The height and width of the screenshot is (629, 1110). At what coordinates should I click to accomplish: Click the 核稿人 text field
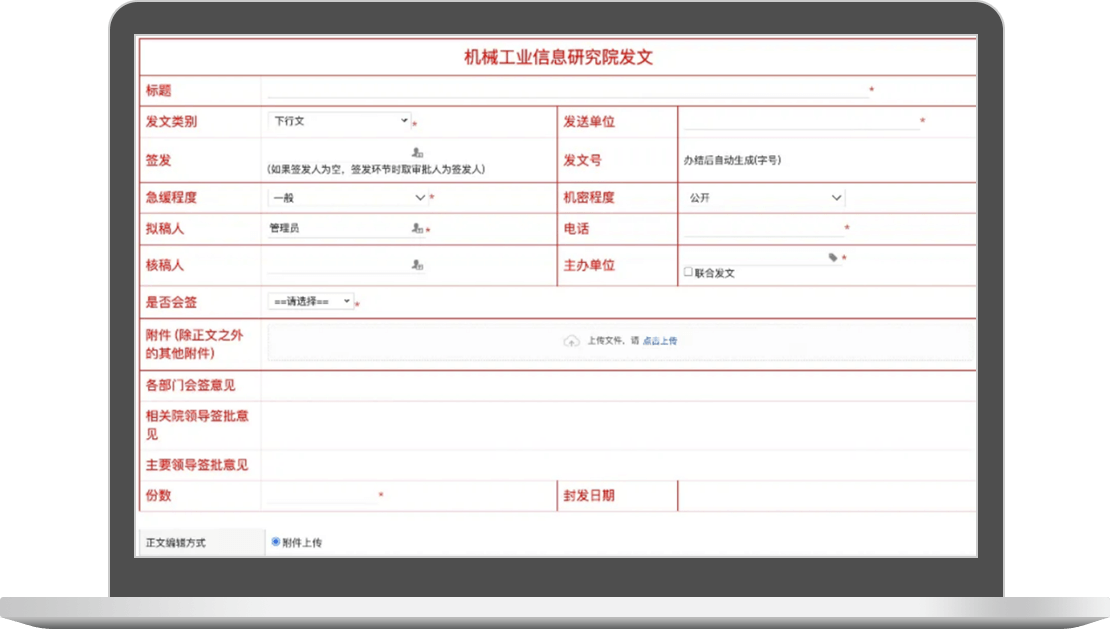[x=337, y=266]
